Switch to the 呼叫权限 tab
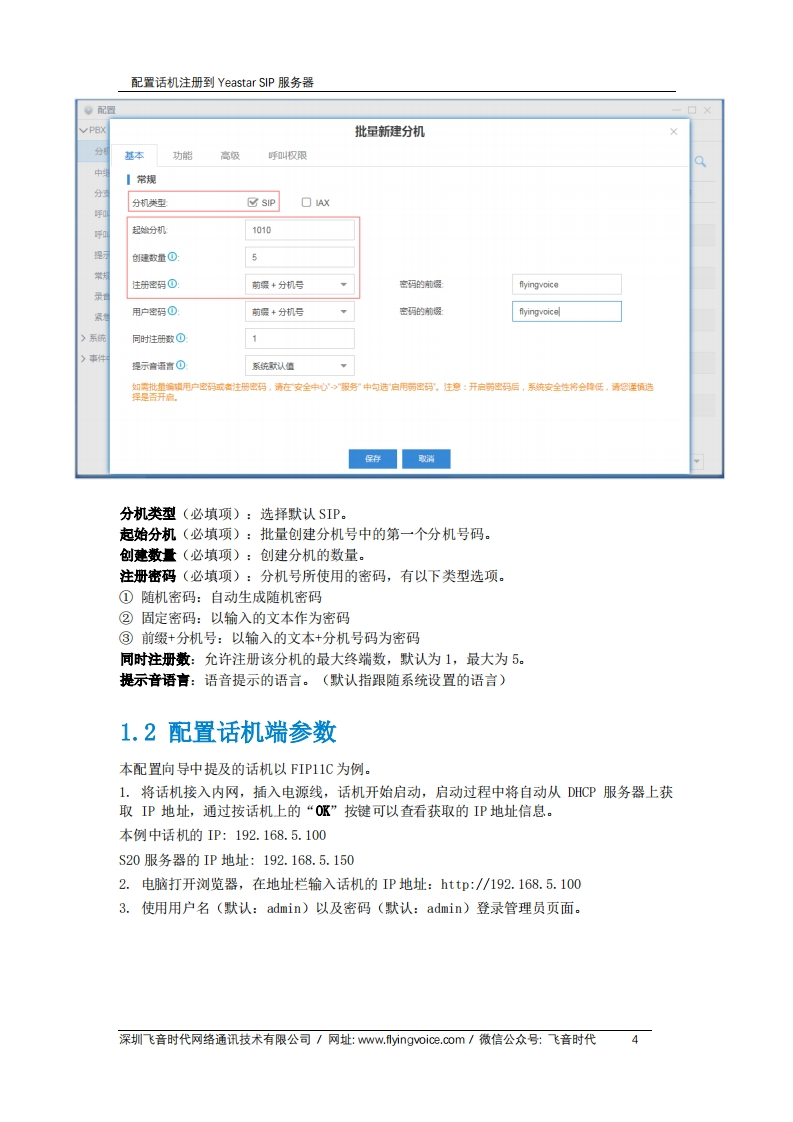The width and height of the screenshot is (793, 1122). [x=287, y=156]
